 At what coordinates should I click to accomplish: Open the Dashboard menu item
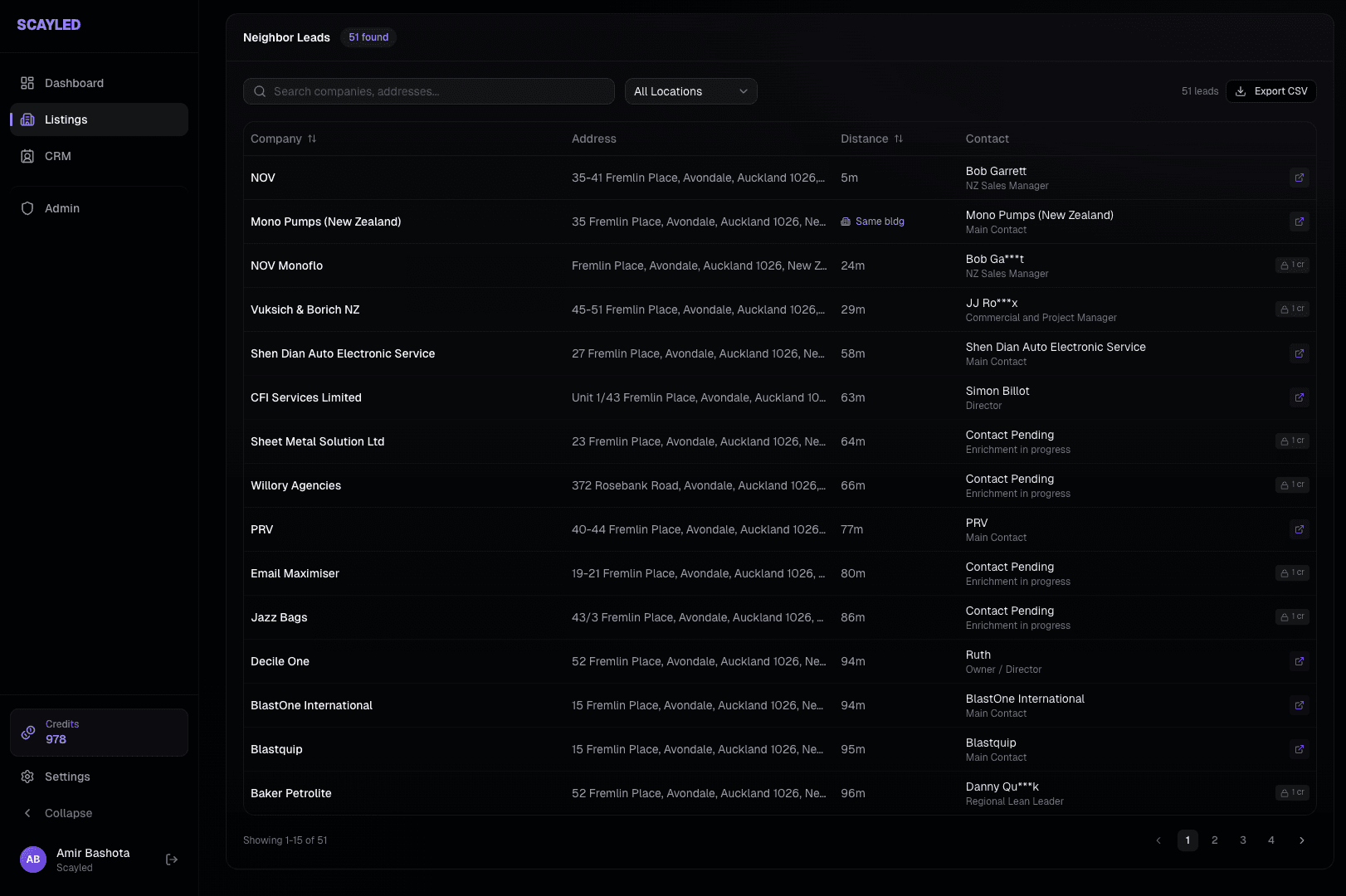click(x=74, y=83)
